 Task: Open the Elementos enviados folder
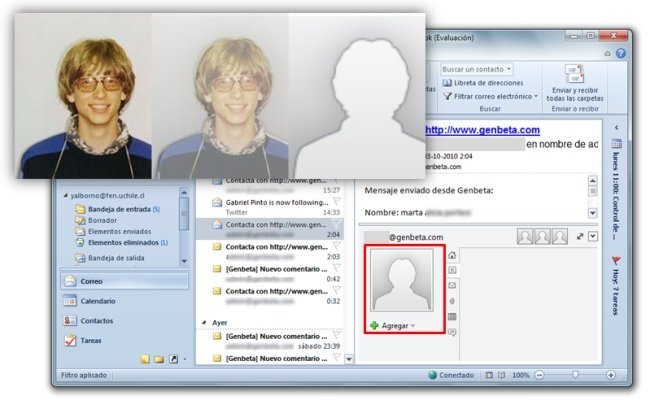point(114,231)
